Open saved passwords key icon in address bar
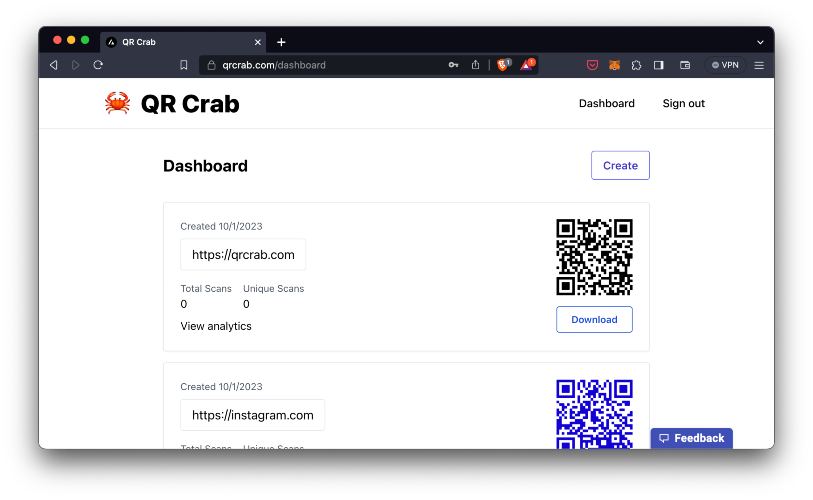 [453, 65]
